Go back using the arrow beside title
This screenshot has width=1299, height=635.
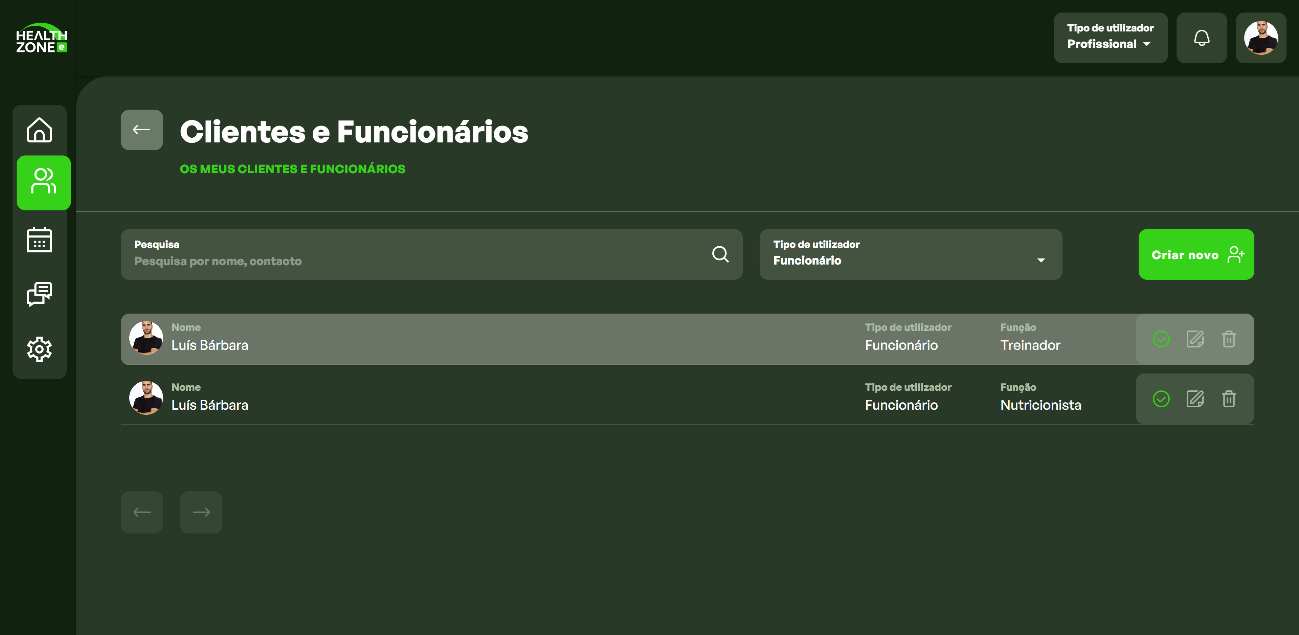coord(142,130)
